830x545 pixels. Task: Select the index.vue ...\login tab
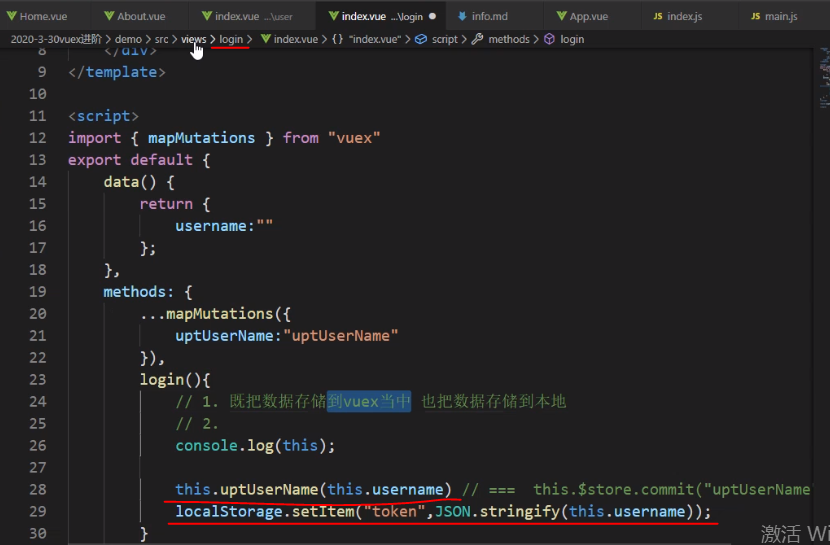(x=381, y=16)
